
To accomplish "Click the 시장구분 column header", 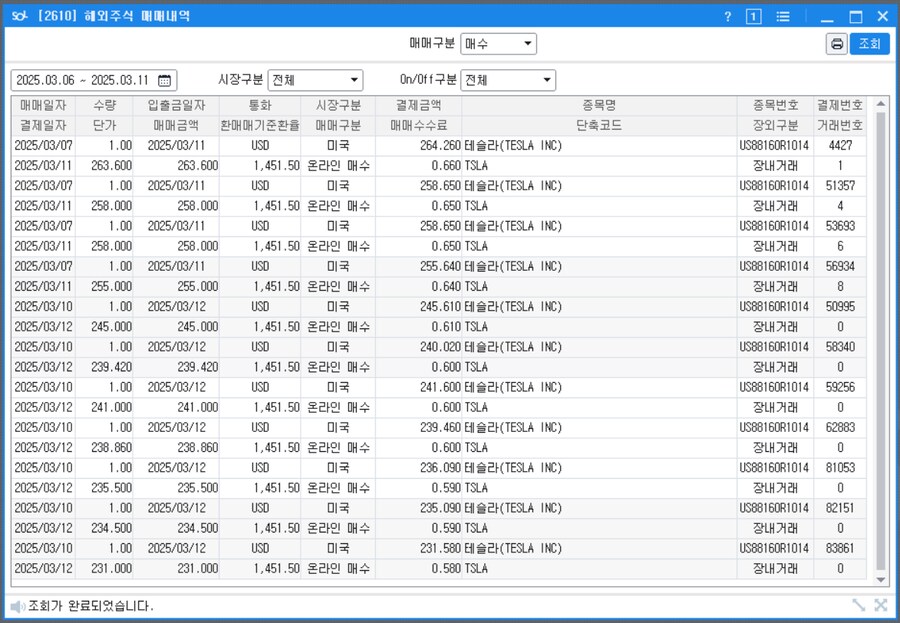I will tap(338, 106).
